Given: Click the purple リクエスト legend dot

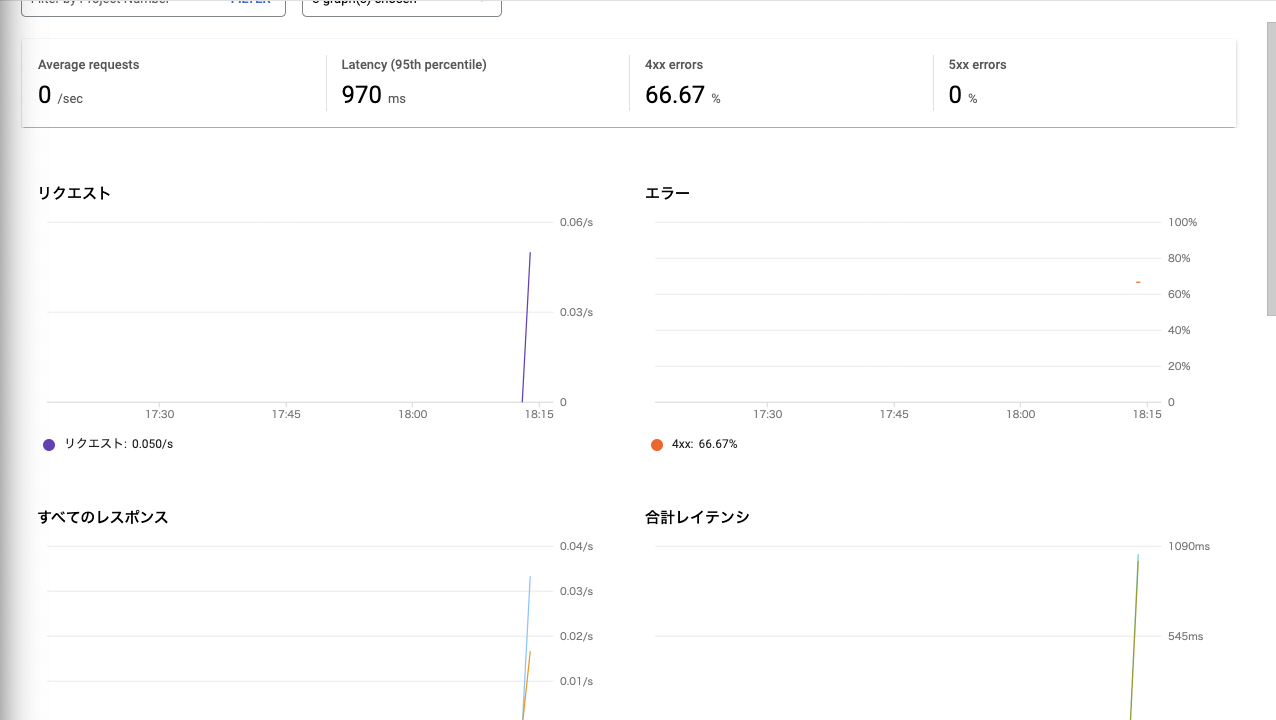Looking at the screenshot, I should [49, 444].
